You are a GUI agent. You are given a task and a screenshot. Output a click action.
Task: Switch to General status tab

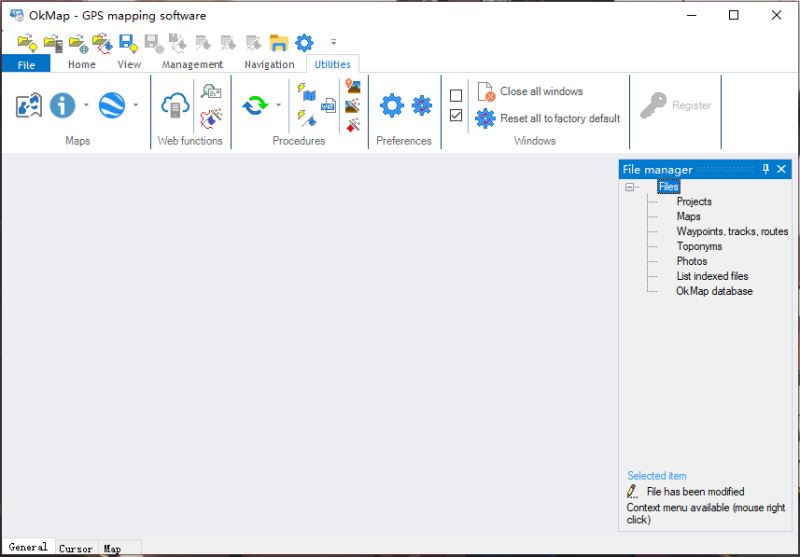(28, 547)
